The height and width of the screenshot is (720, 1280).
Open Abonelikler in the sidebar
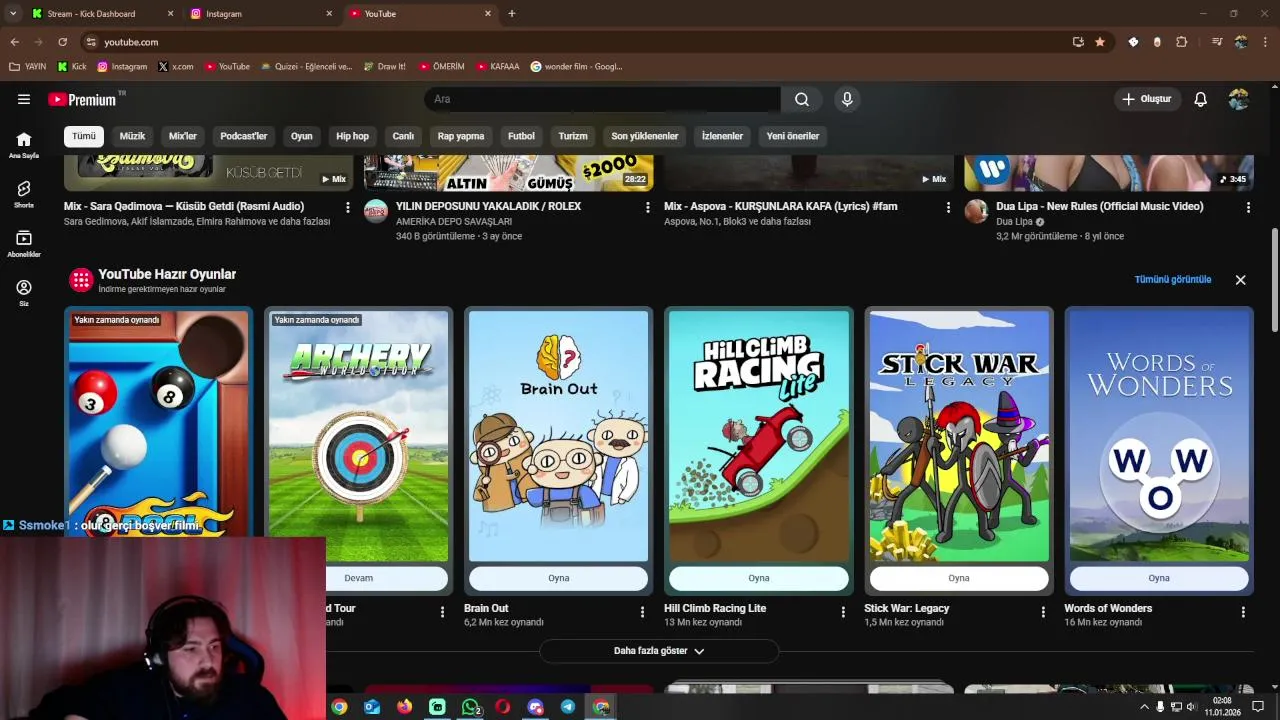tap(24, 244)
